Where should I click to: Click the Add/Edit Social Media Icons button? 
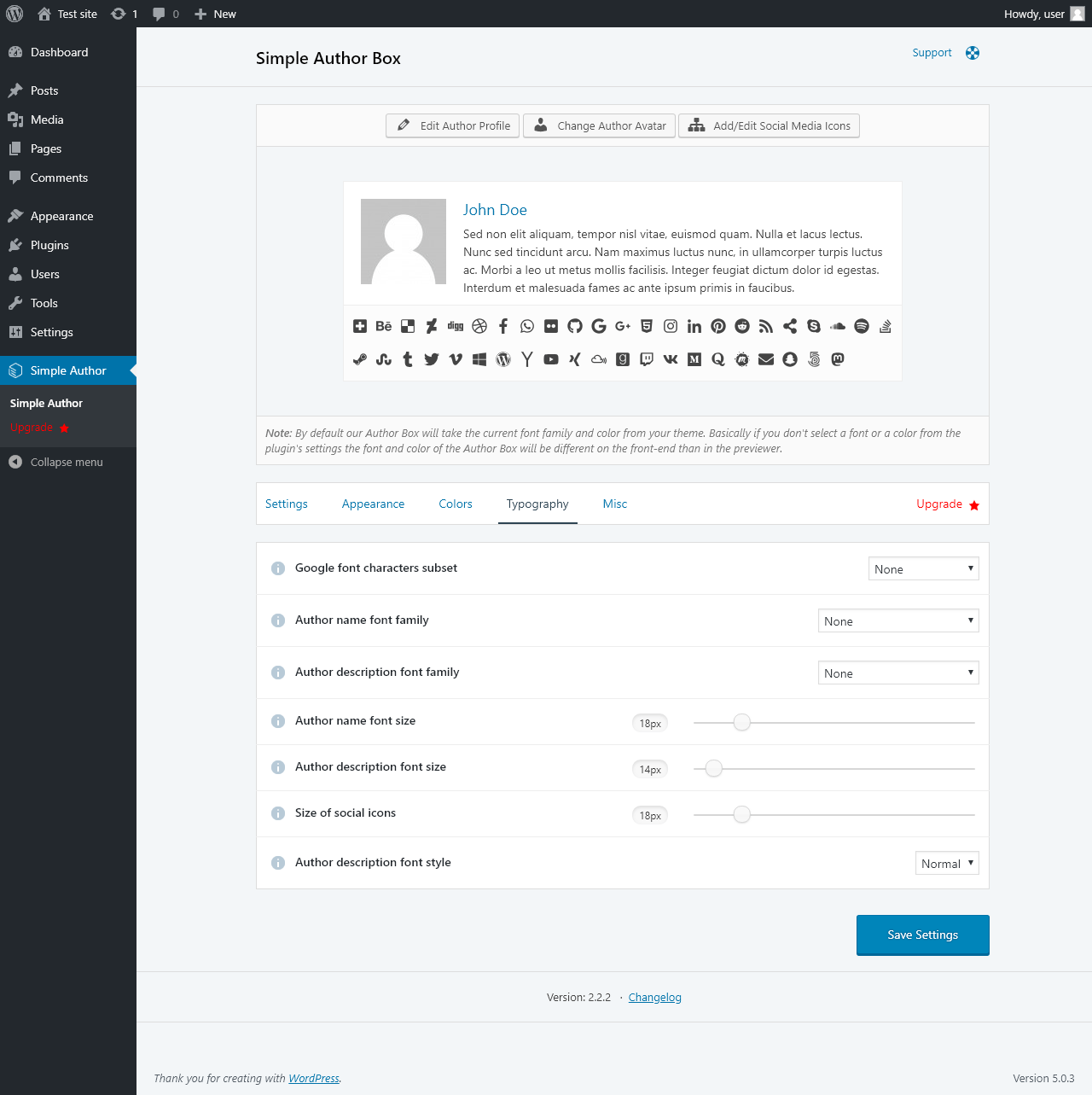tap(769, 125)
